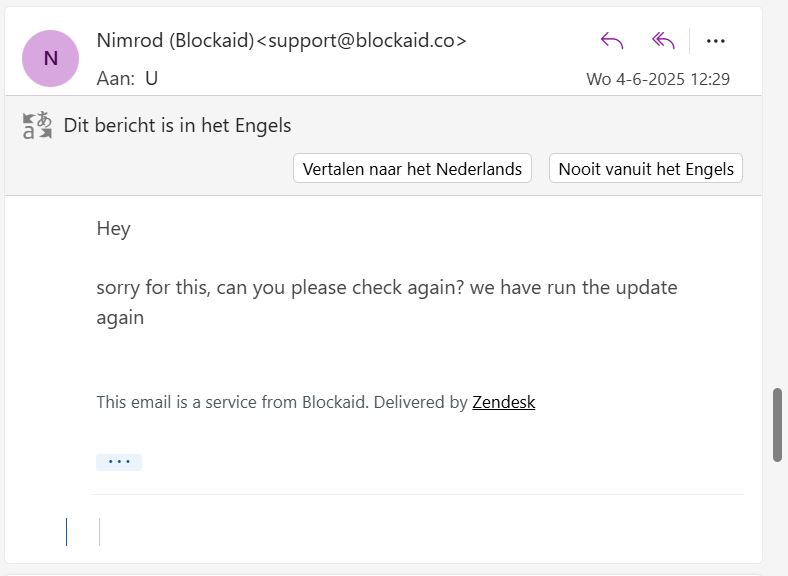Open the more actions ellipsis menu
This screenshot has height=576, width=788.
pyautogui.click(x=715, y=41)
